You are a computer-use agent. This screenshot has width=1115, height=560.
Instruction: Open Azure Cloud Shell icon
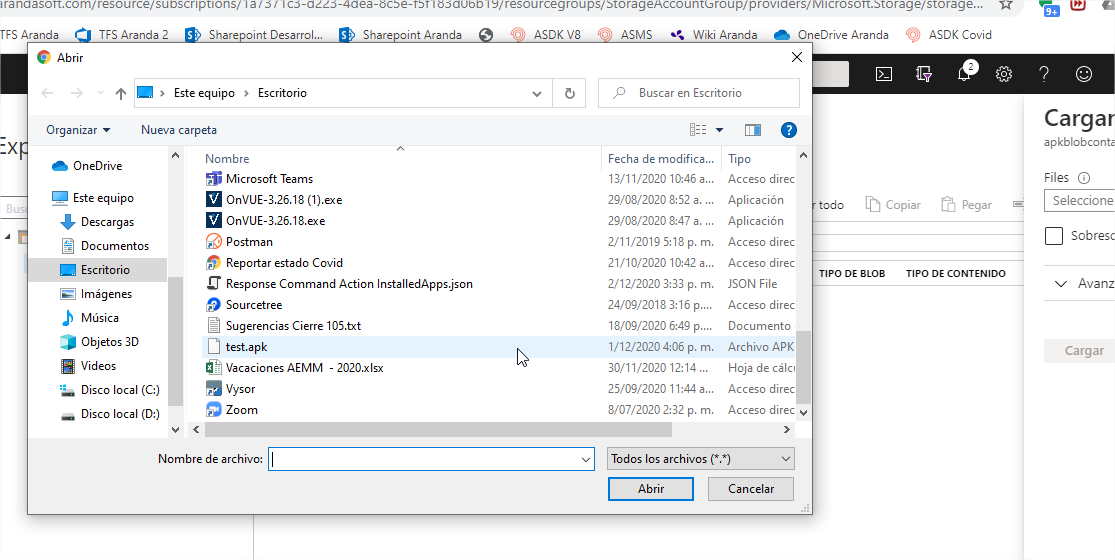[x=884, y=74]
